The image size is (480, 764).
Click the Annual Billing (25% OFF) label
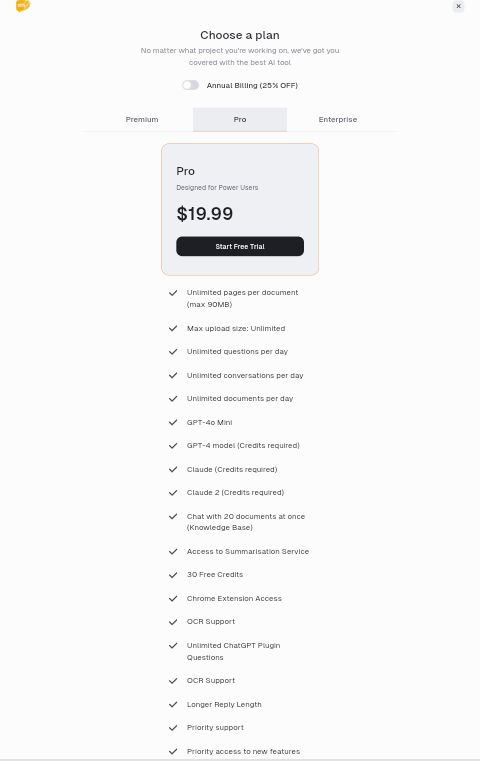(x=252, y=85)
